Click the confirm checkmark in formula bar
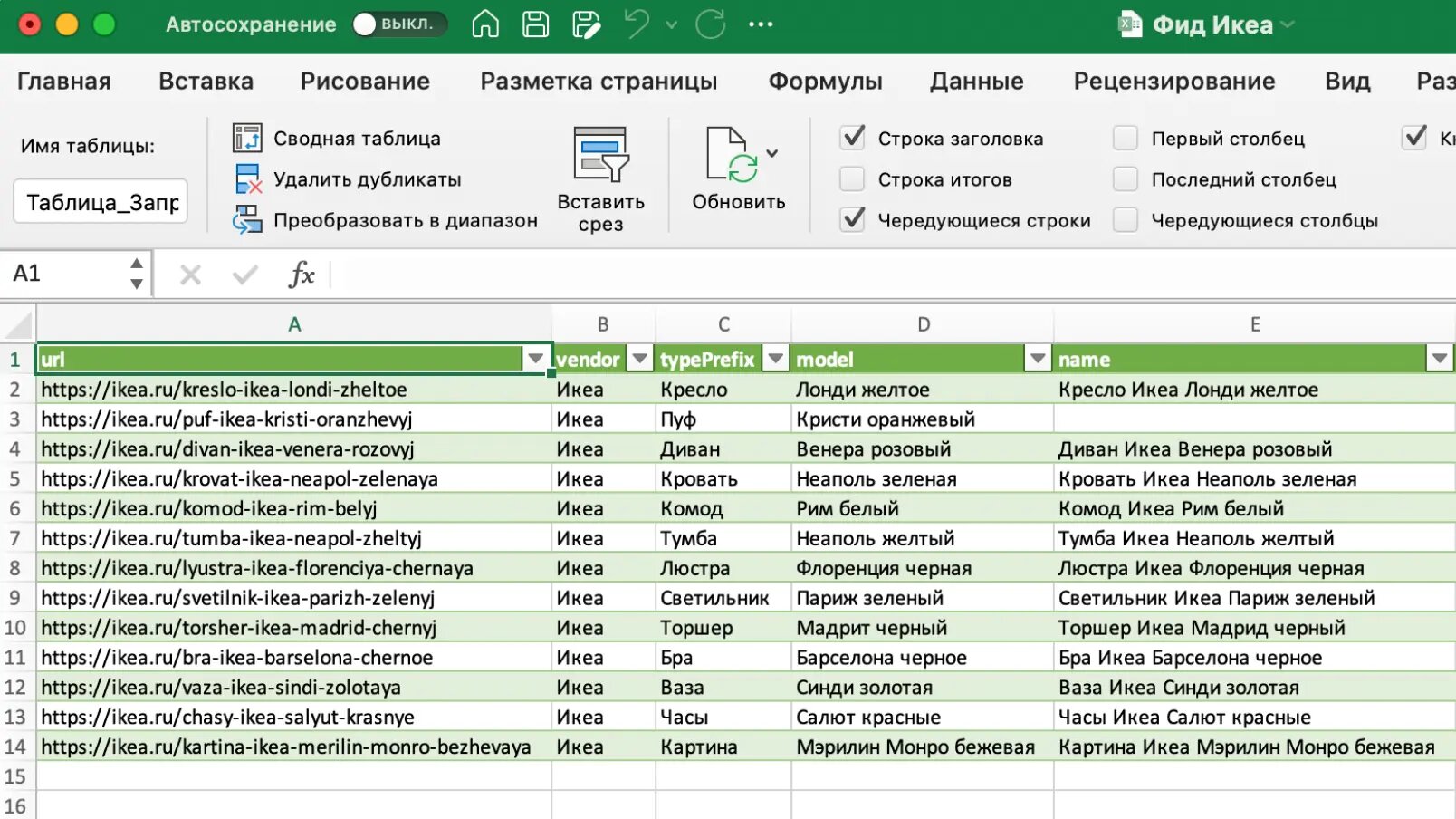 pos(245,274)
